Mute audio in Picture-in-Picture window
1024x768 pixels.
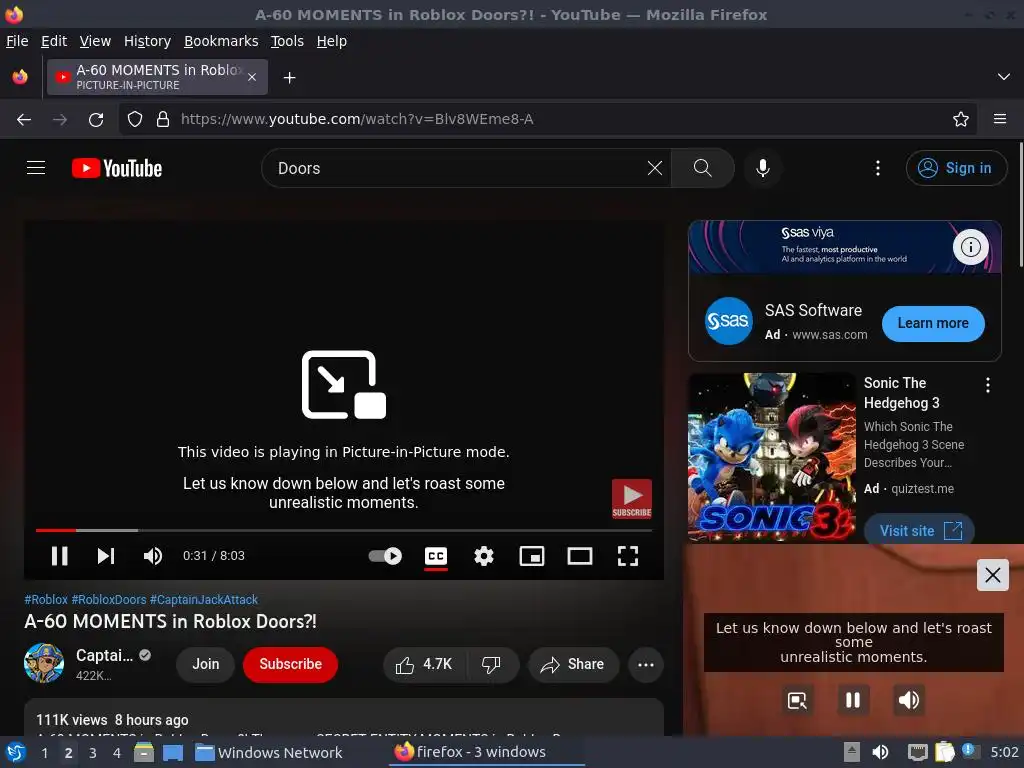pyautogui.click(x=908, y=700)
